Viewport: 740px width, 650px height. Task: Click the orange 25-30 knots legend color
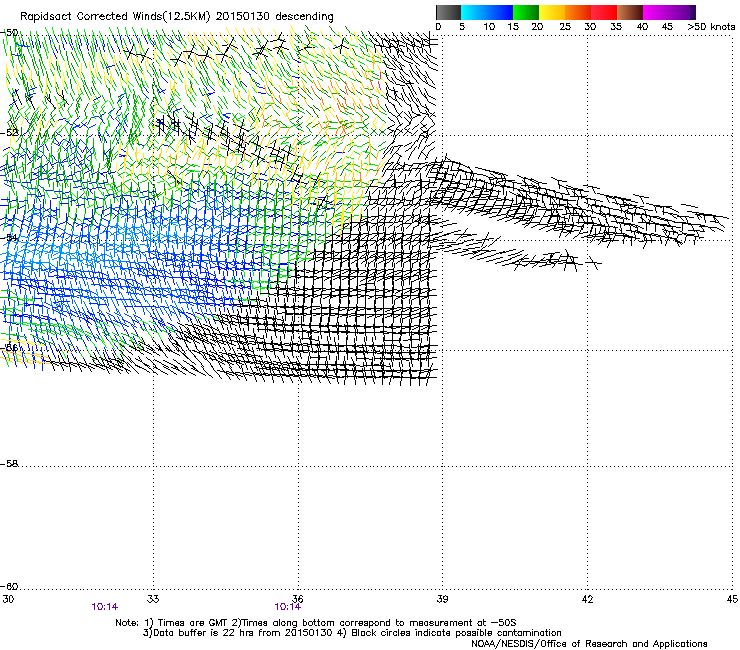(578, 12)
